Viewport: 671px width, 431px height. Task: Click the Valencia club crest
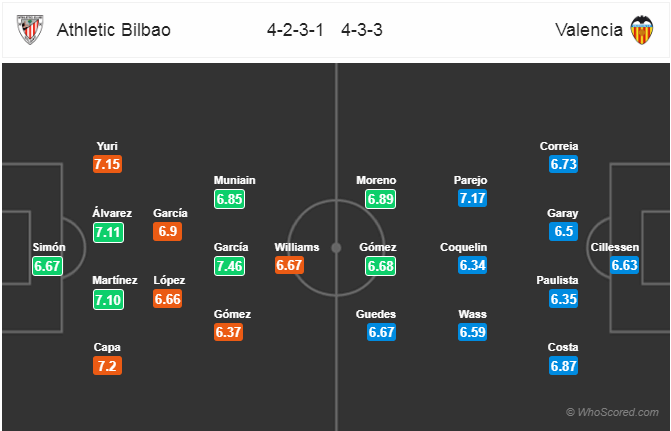641,30
